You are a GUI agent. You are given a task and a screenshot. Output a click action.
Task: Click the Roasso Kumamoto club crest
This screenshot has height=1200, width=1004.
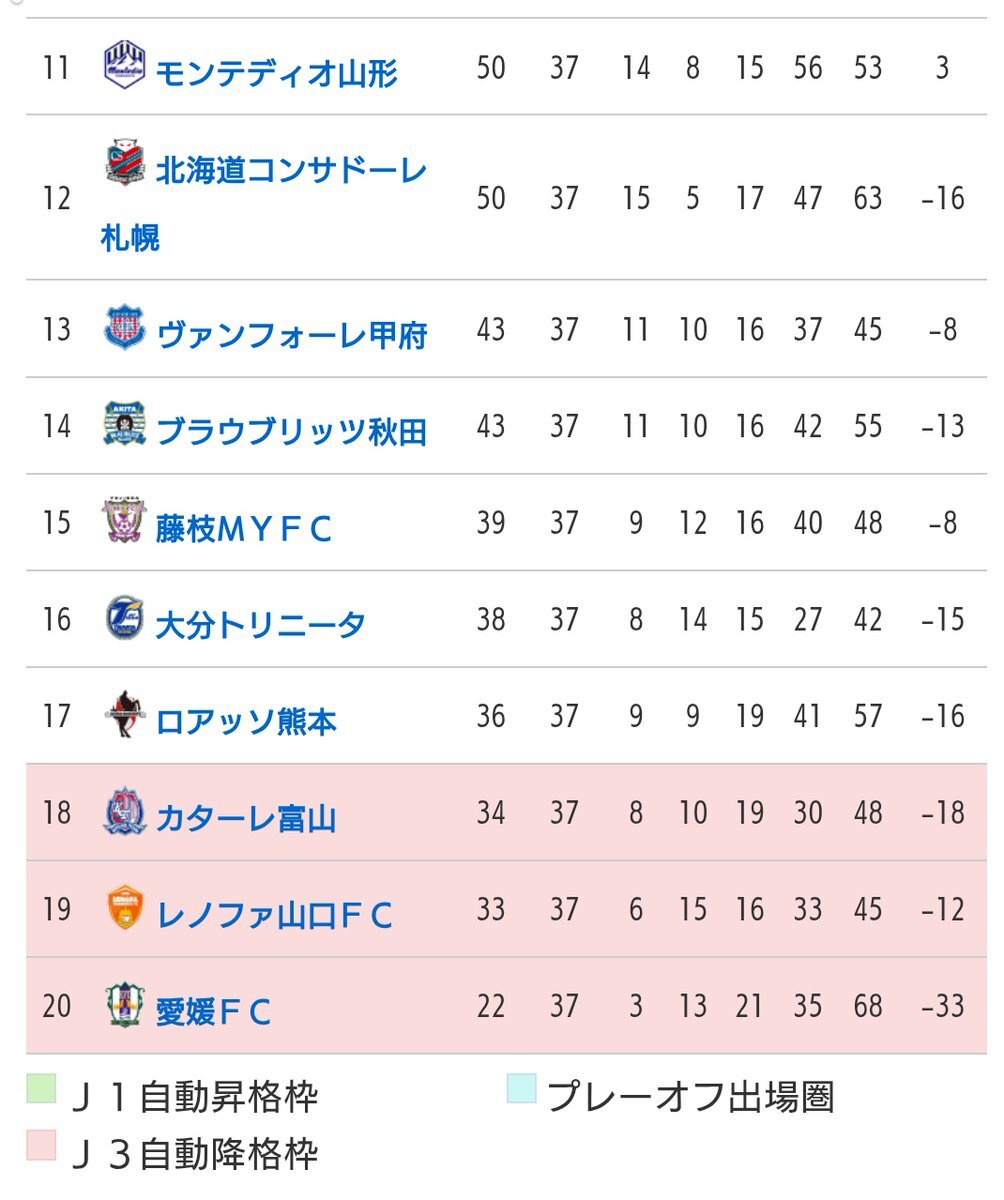coord(125,715)
